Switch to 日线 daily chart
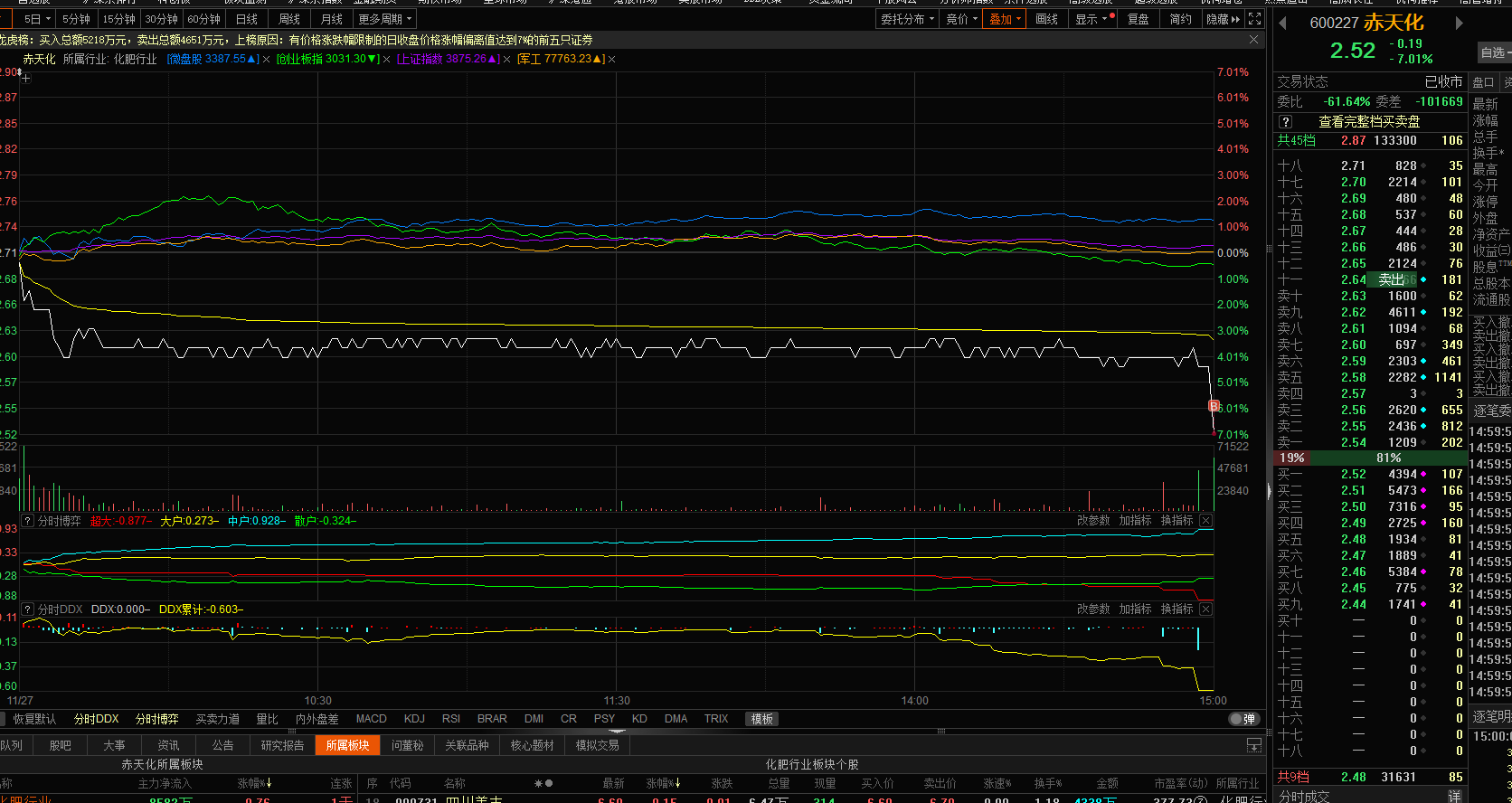Image resolution: width=1512 pixels, height=803 pixels. [x=247, y=19]
